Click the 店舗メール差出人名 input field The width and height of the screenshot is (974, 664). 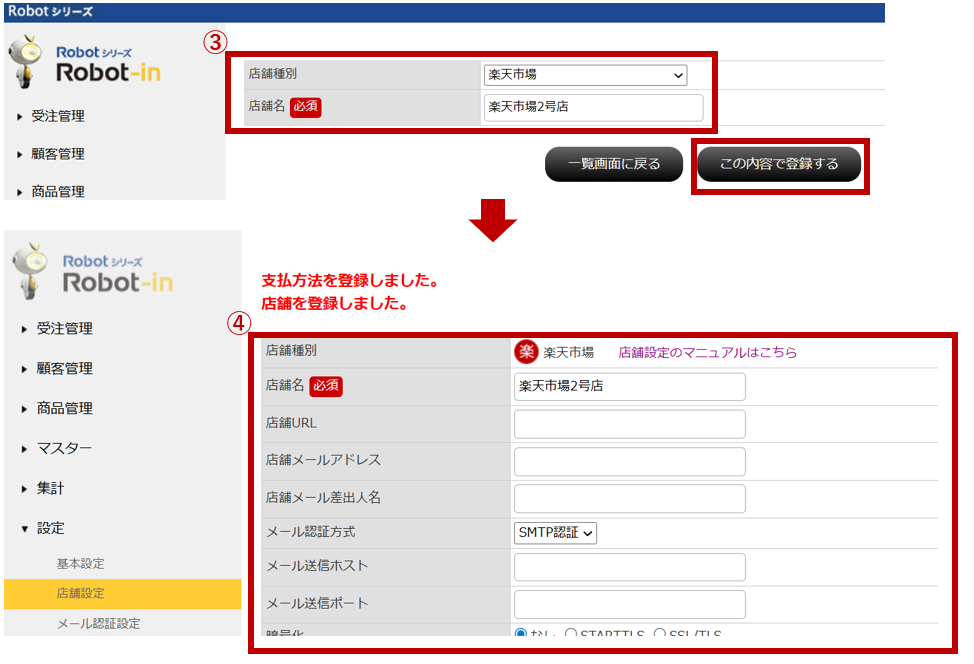tap(629, 499)
